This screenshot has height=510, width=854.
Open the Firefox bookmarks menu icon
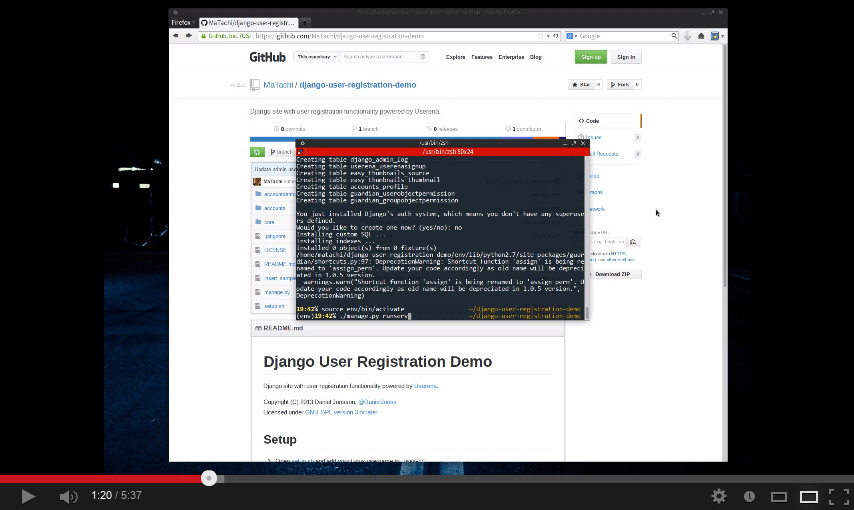tap(716, 36)
